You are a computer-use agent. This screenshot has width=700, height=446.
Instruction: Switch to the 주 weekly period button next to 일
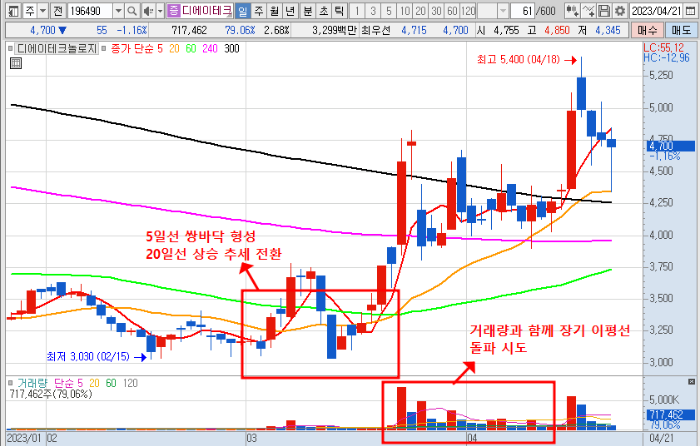click(258, 11)
